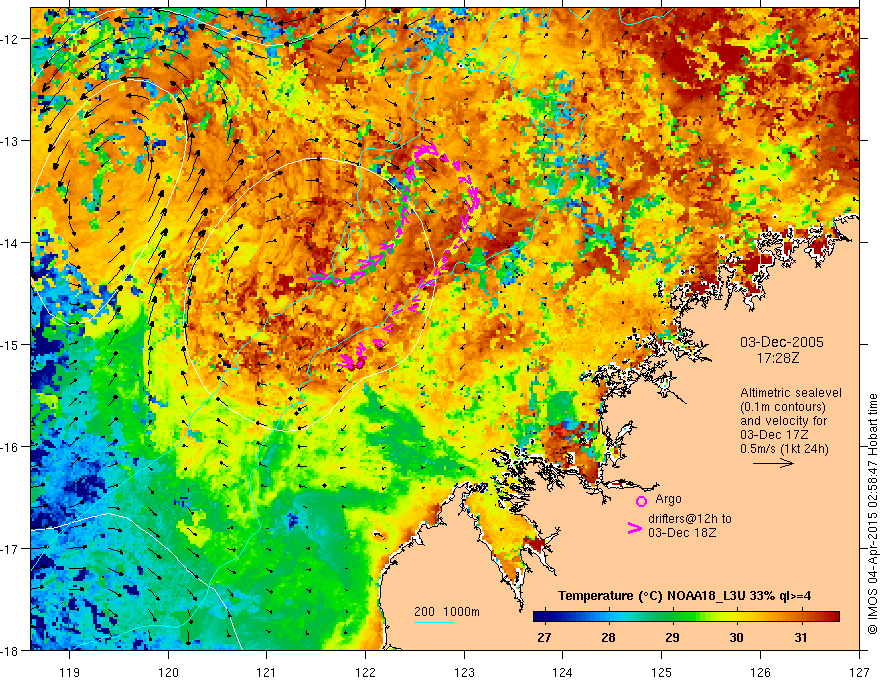The width and height of the screenshot is (880, 680).
Task: Select the time label 17:28Z
Action: (778, 358)
